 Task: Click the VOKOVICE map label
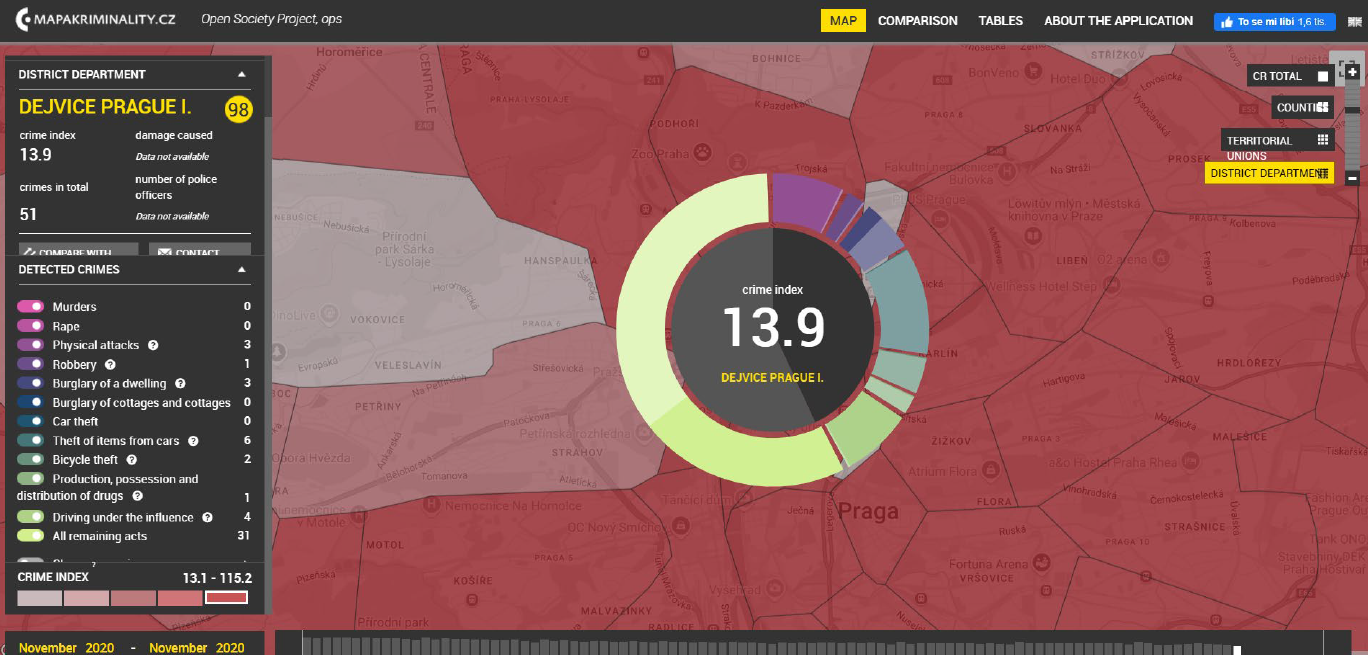(x=376, y=319)
